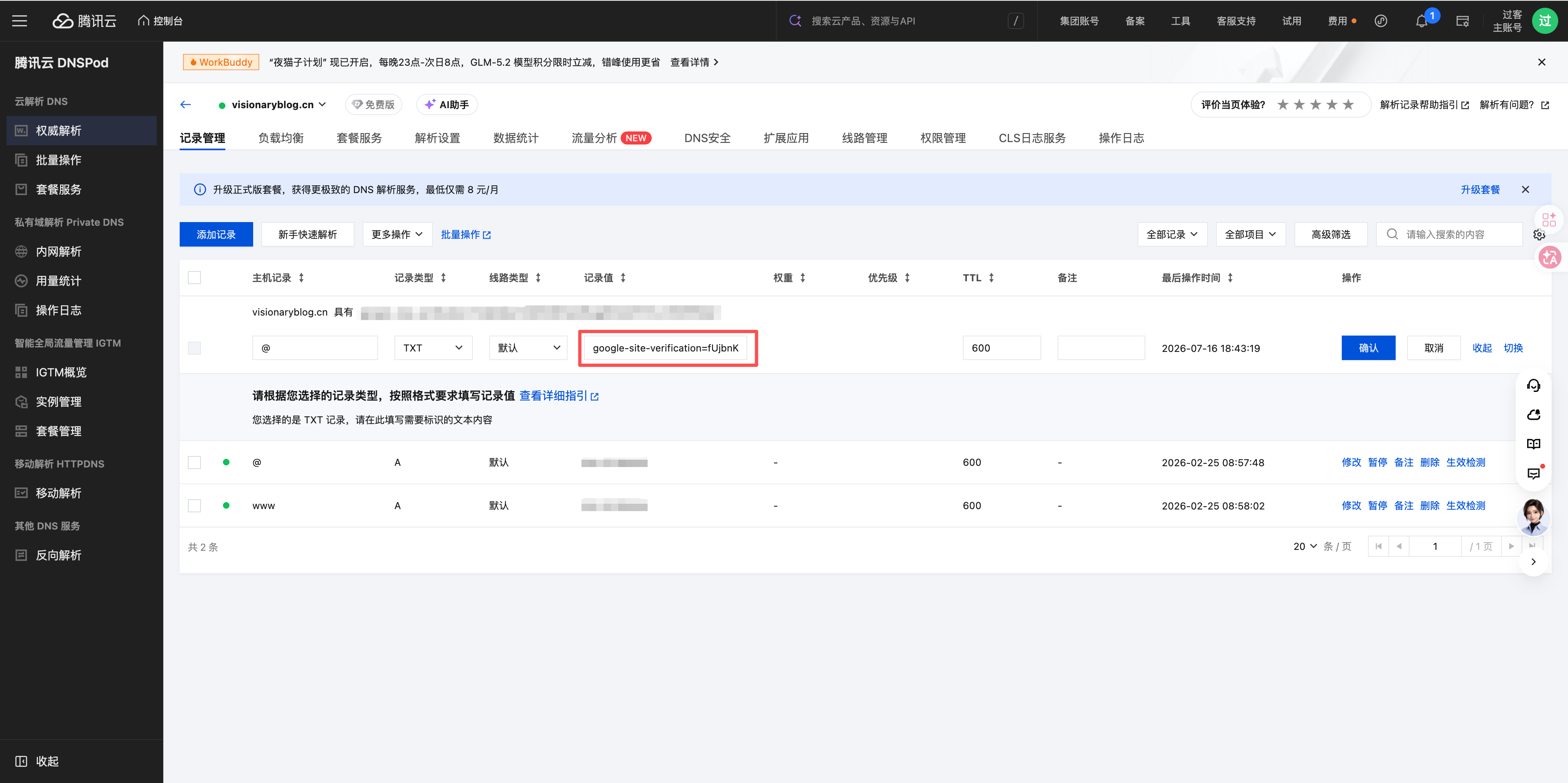Open the line type 默认 dropdown
The width and height of the screenshot is (1568, 783).
click(528, 348)
